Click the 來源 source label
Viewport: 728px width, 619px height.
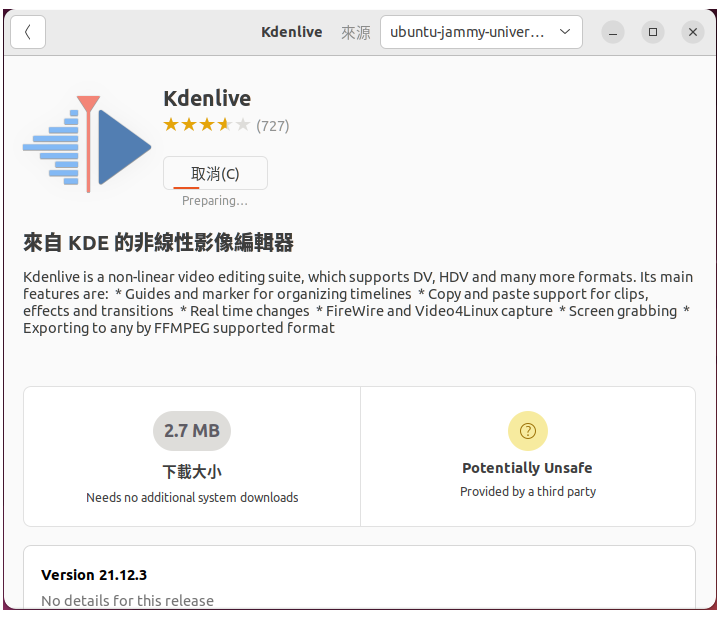[356, 33]
